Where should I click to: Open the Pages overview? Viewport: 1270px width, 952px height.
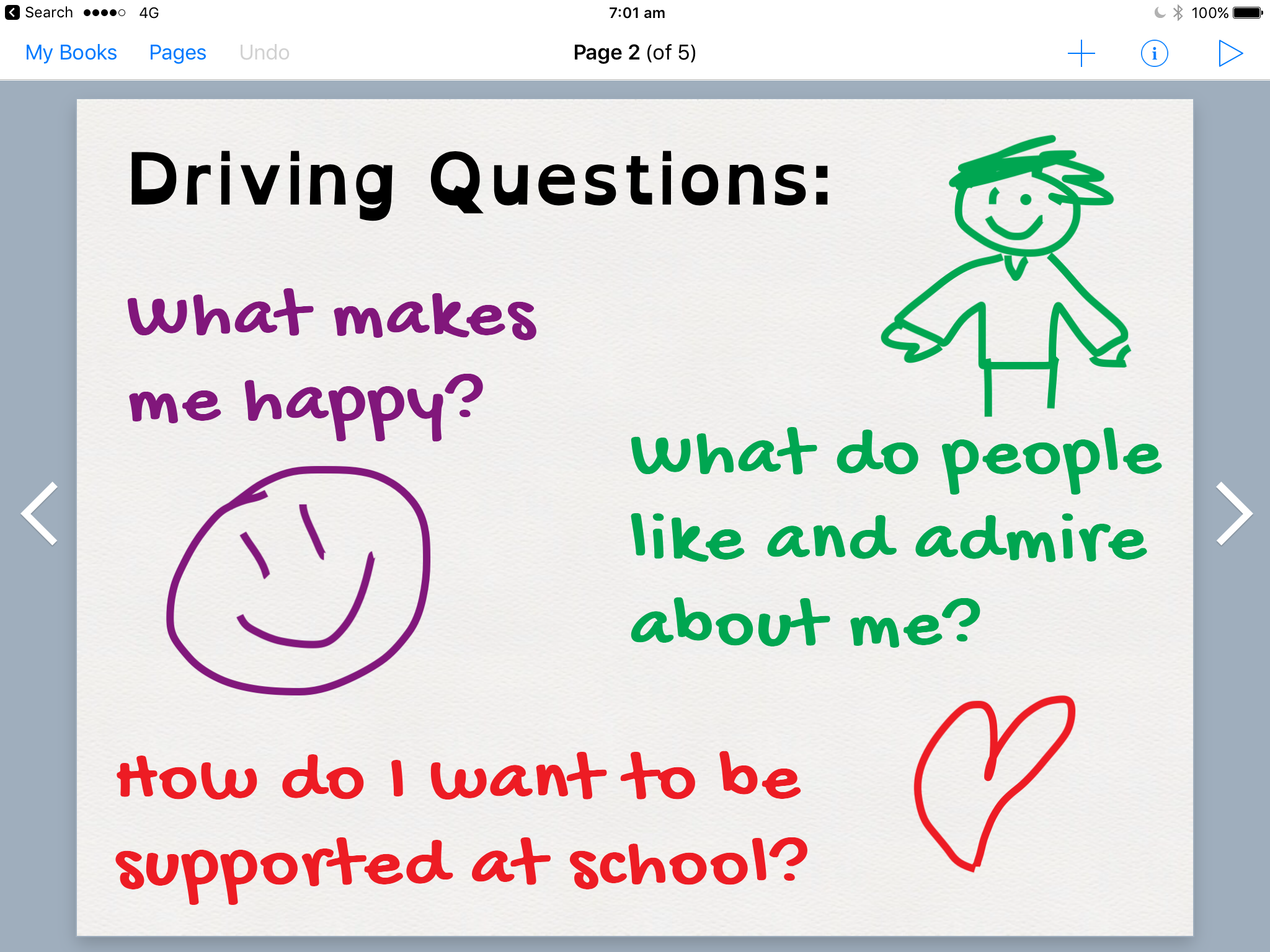point(177,53)
